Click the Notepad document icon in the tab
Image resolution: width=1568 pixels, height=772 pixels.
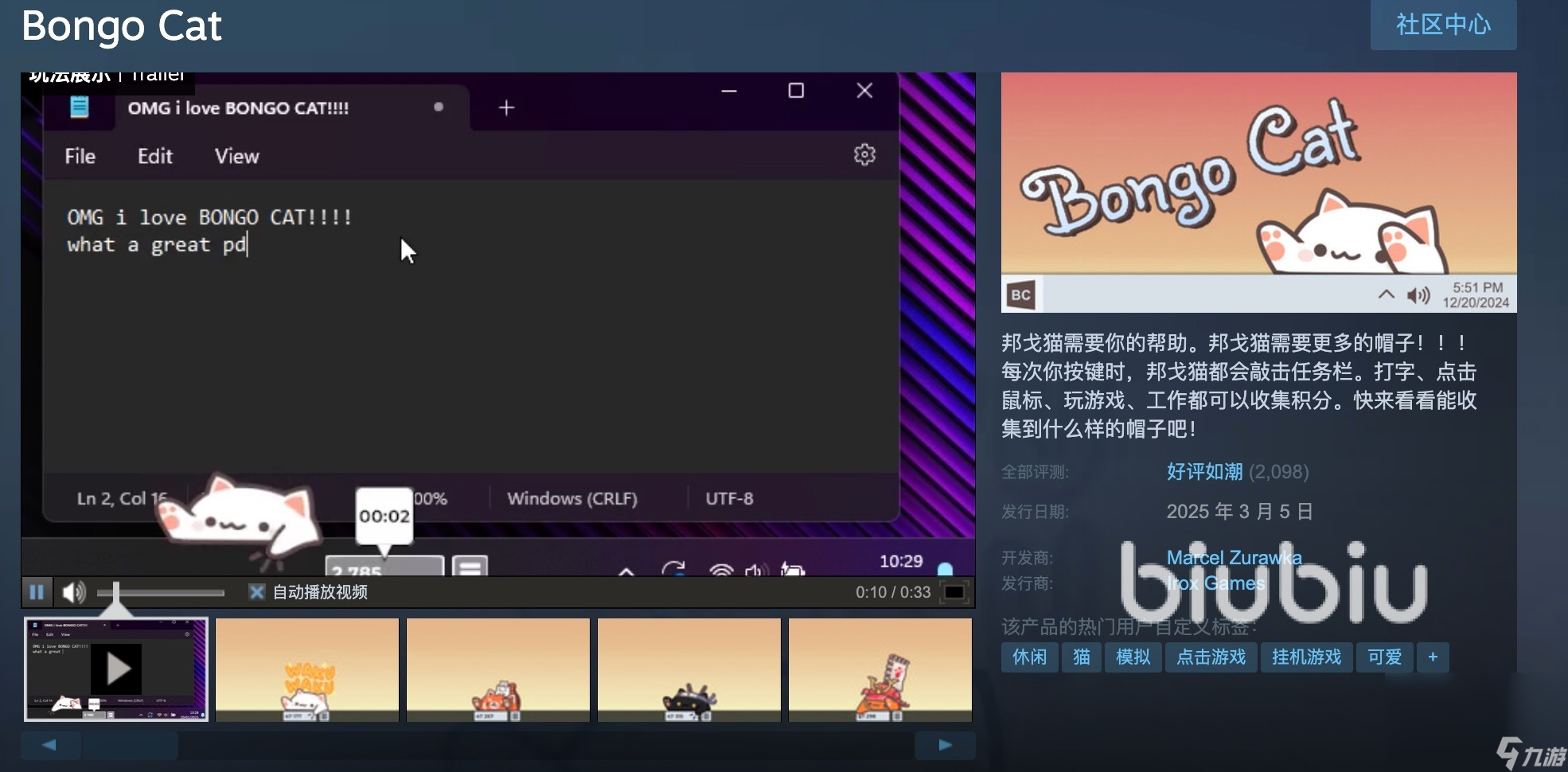79,107
